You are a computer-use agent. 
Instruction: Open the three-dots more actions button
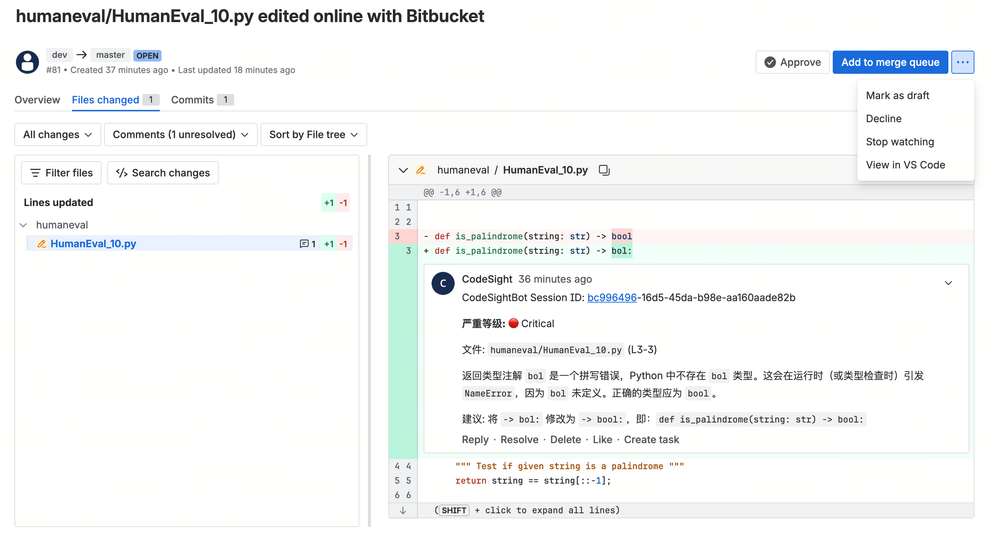962,62
